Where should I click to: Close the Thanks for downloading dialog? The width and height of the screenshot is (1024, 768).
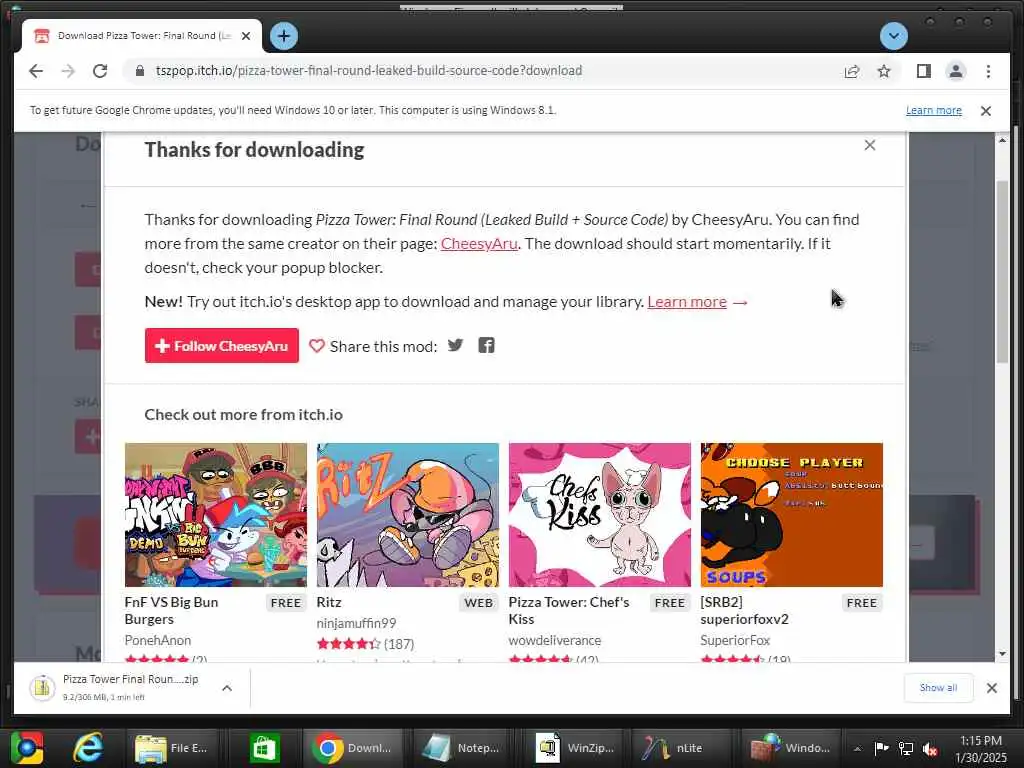tap(869, 145)
